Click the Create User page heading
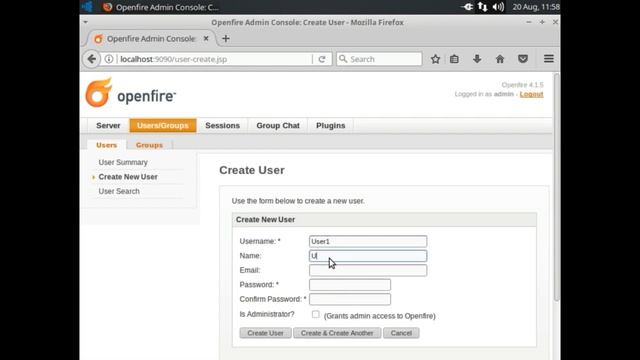Image resolution: width=640 pixels, height=360 pixels. [x=252, y=170]
